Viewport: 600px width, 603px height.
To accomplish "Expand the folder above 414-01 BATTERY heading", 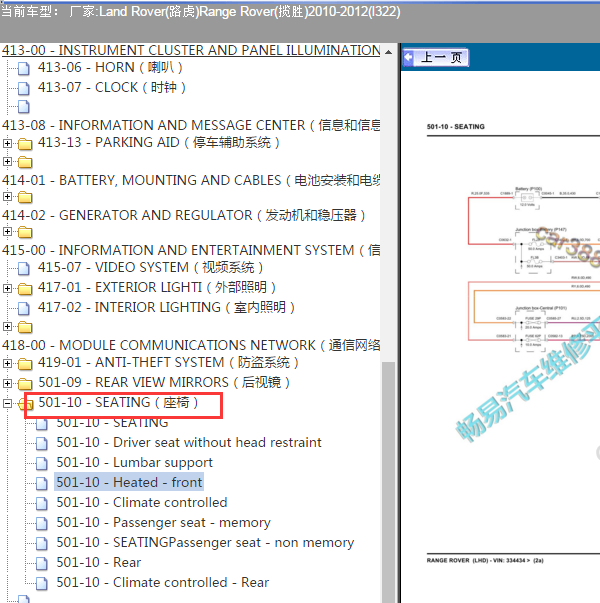I will pos(7,162).
